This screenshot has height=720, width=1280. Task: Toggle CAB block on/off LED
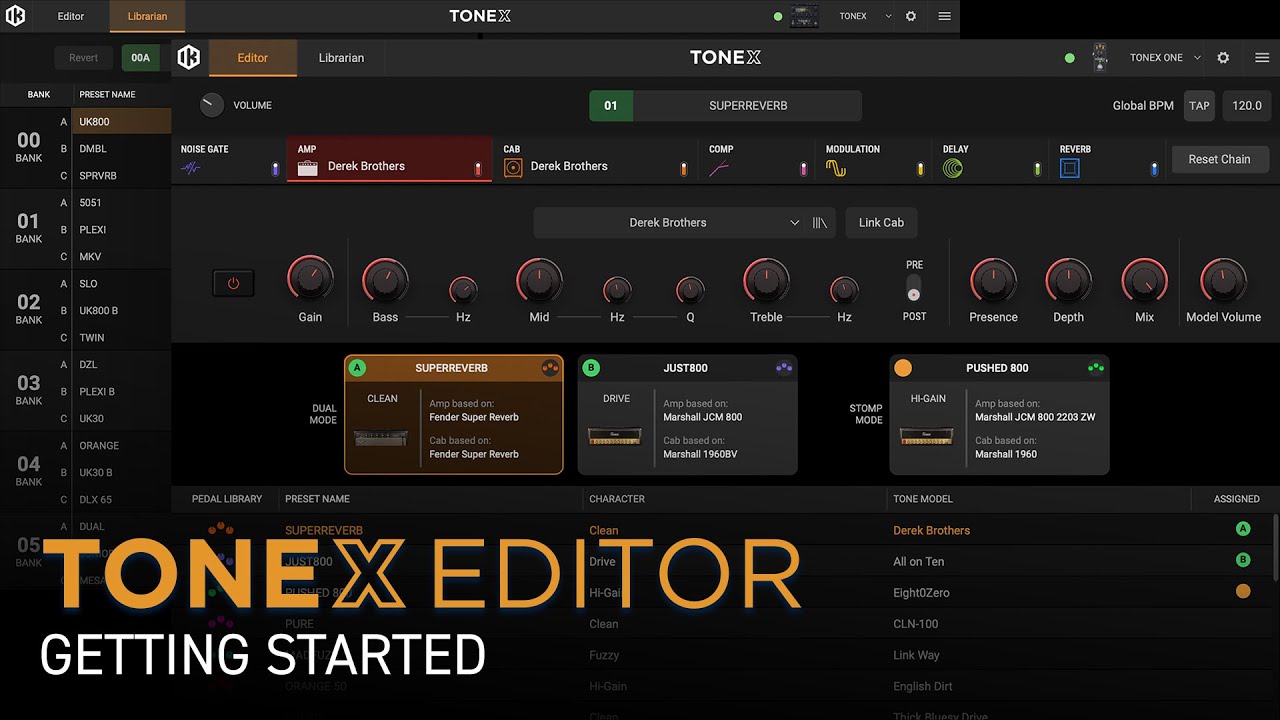tap(684, 169)
